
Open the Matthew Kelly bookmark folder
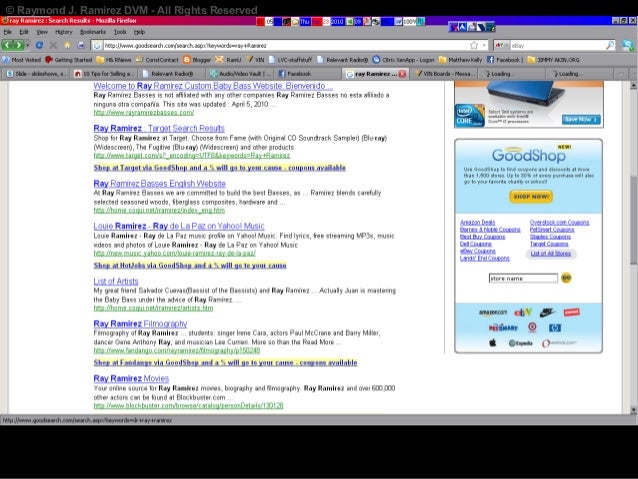point(461,60)
